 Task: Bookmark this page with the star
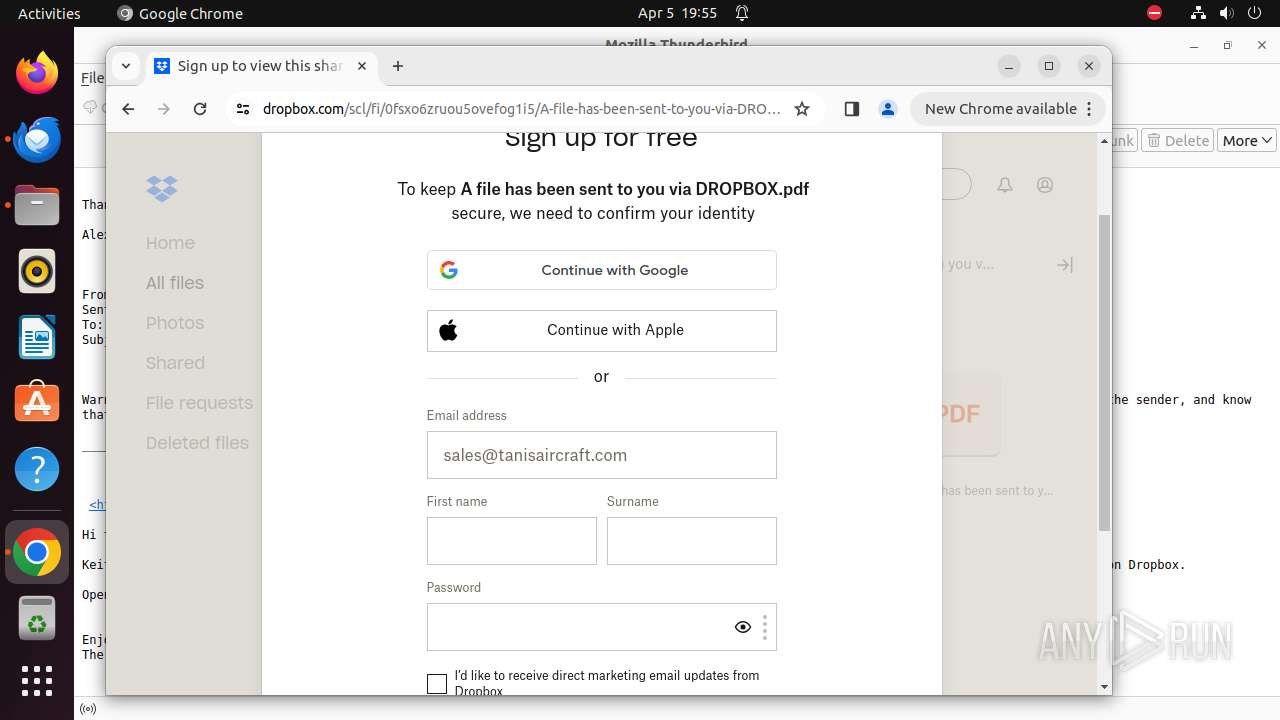pos(802,109)
